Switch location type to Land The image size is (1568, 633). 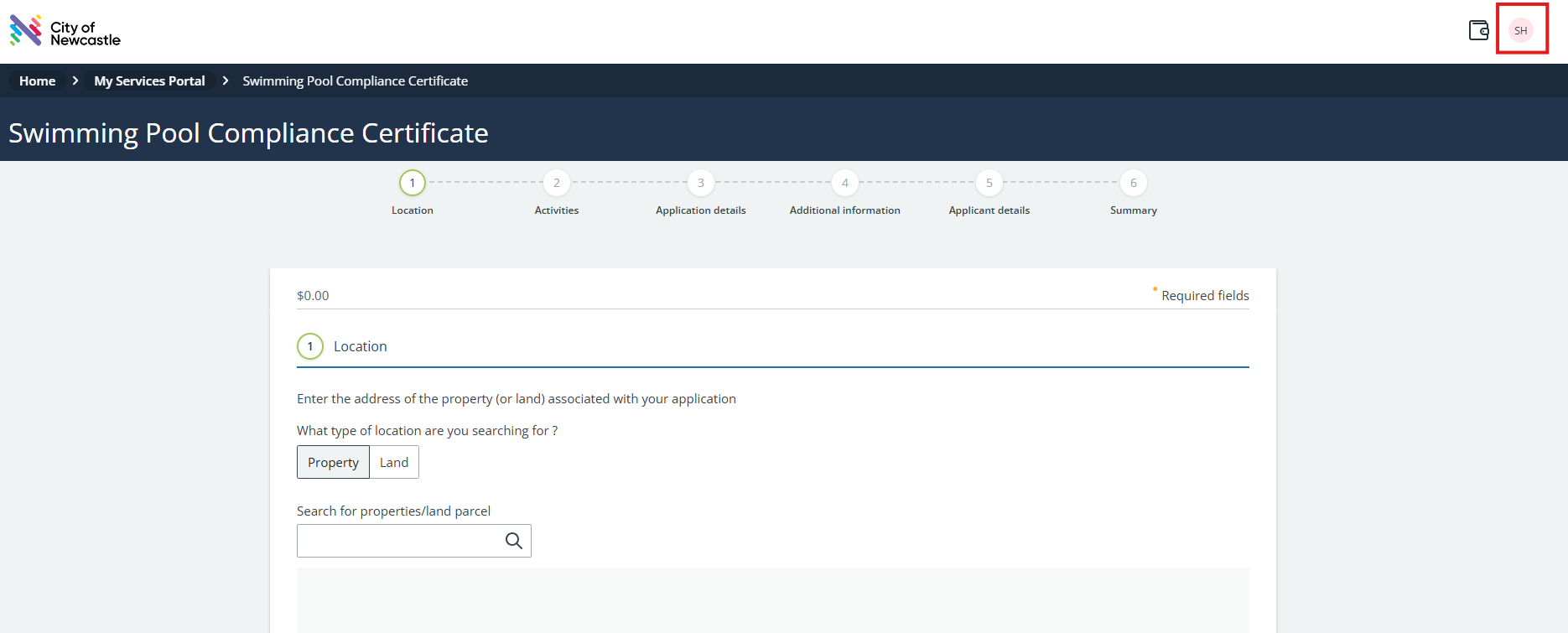[393, 463]
